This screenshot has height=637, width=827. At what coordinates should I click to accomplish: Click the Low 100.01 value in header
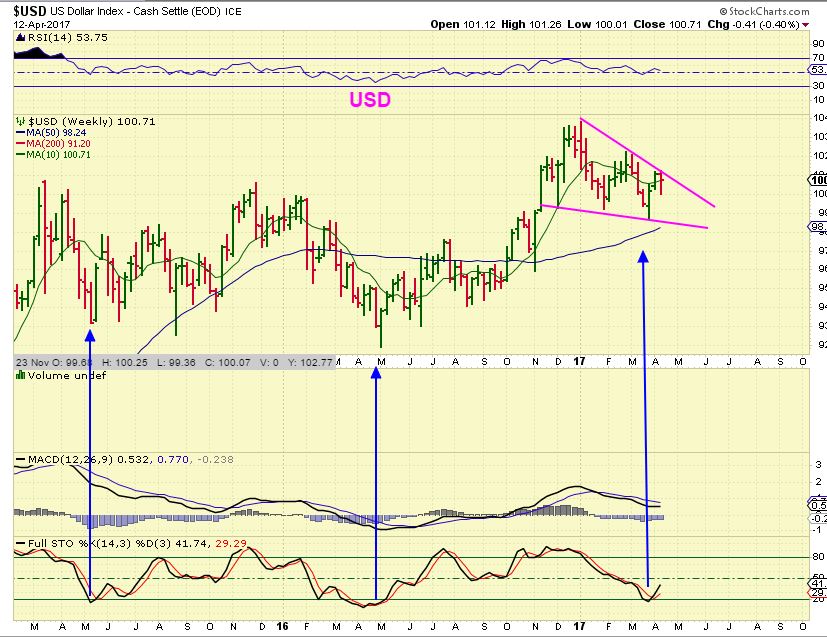[597, 24]
